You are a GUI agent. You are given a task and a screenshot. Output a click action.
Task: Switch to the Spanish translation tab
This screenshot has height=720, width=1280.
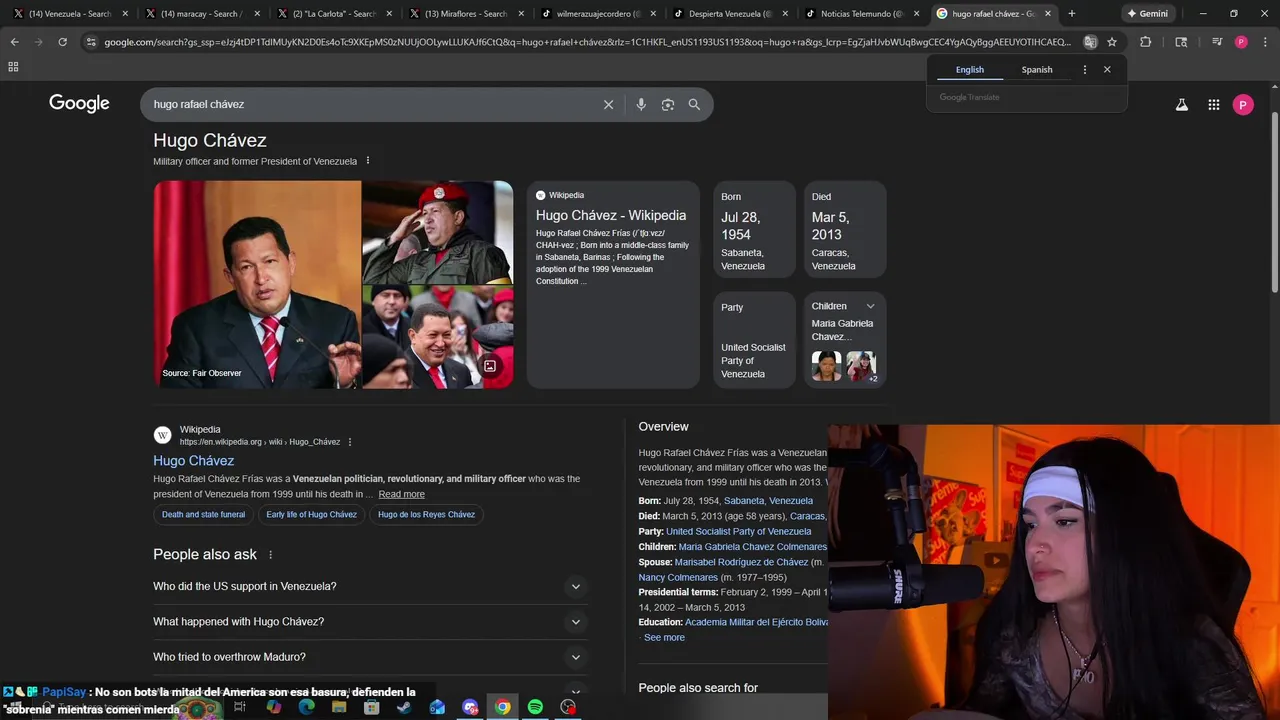click(1037, 70)
